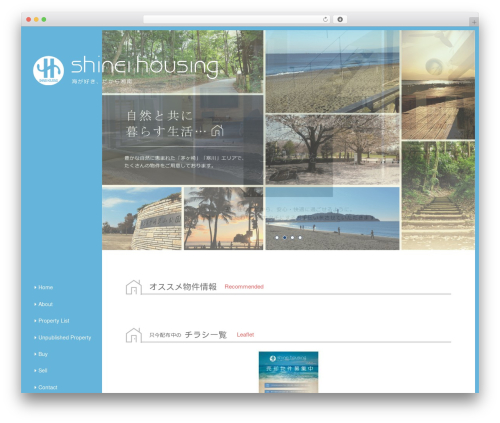Click the island seaside beach photo

coord(332,218)
